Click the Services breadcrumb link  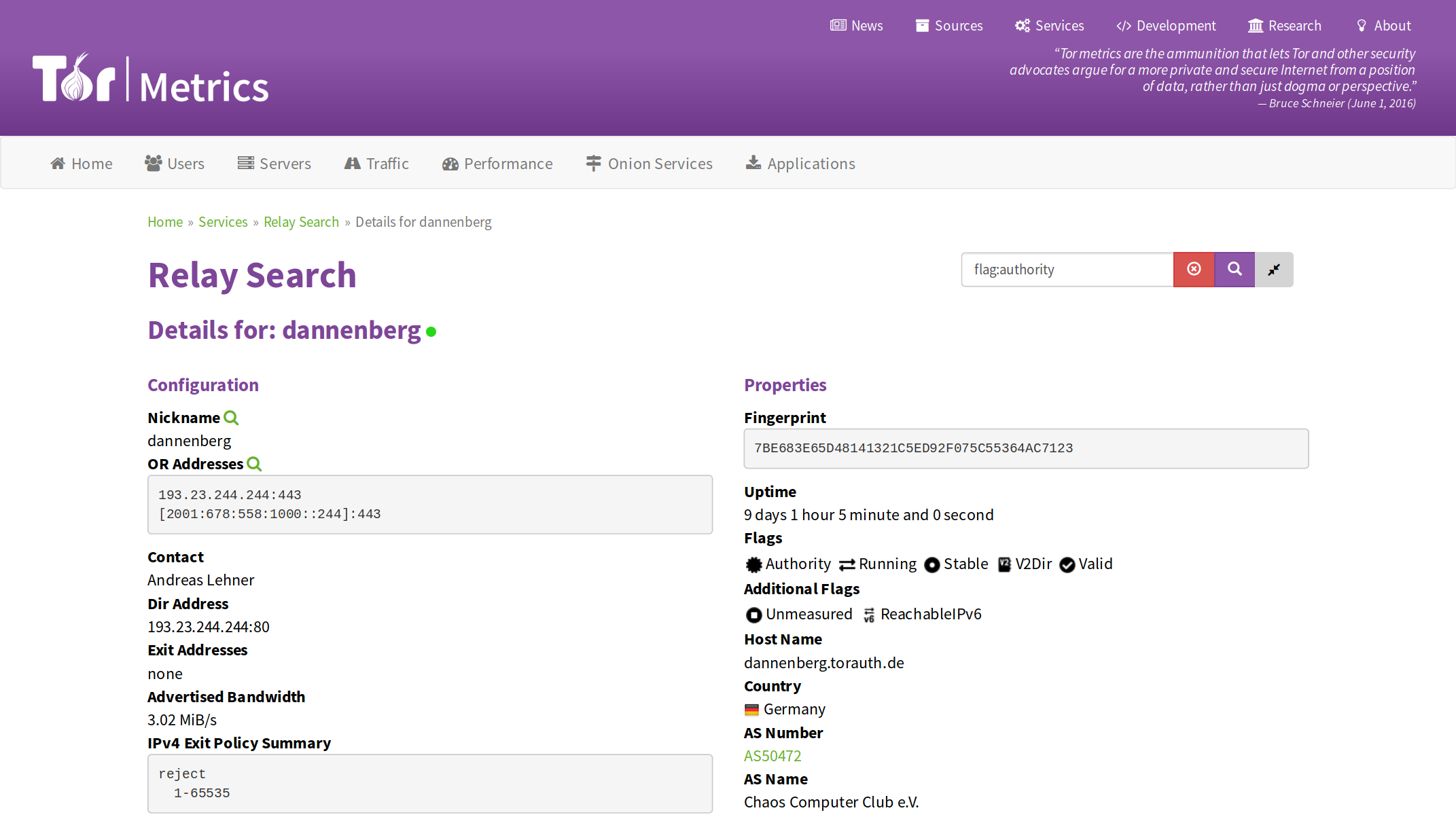(223, 222)
